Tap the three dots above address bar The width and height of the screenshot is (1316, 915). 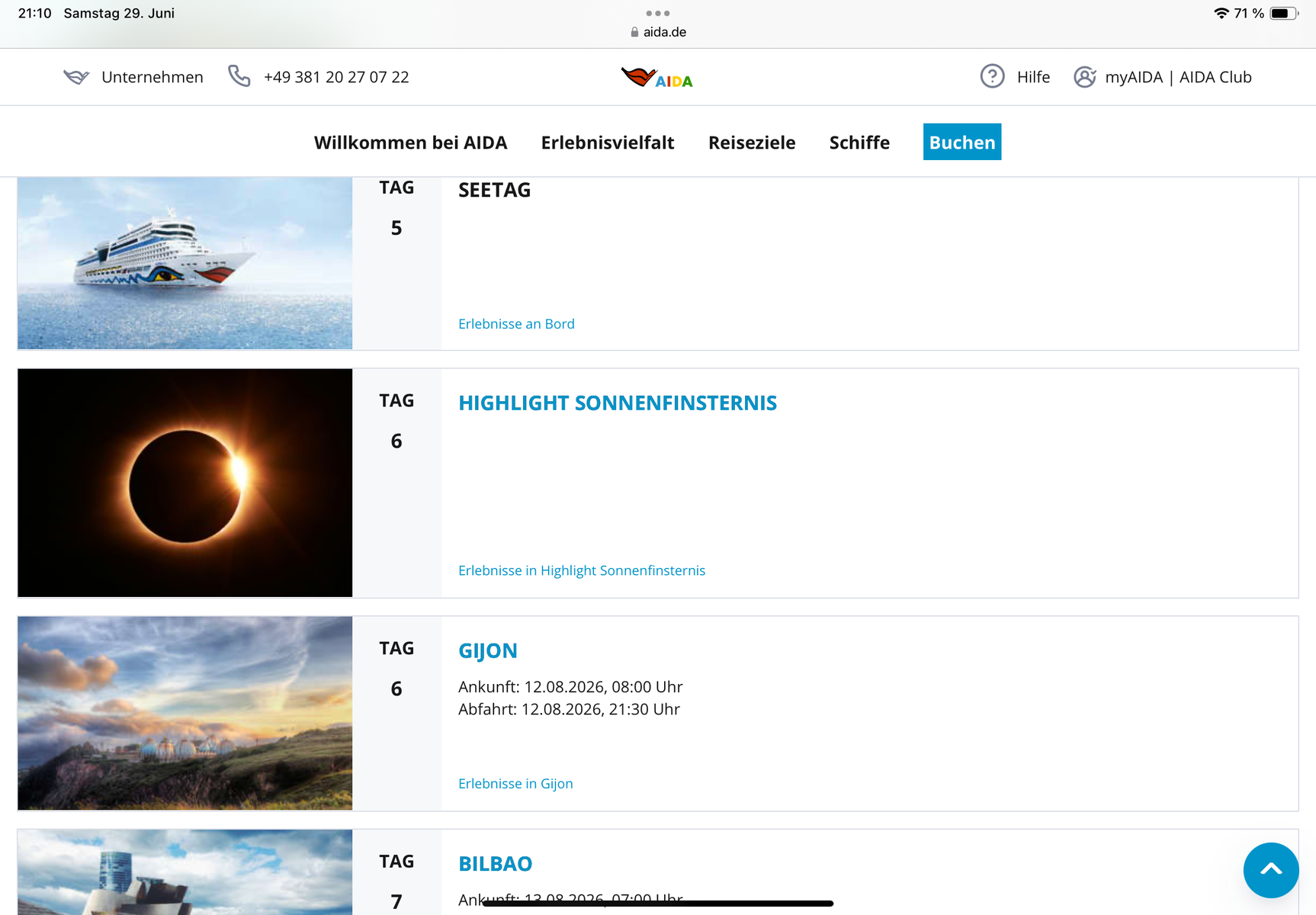(x=657, y=13)
